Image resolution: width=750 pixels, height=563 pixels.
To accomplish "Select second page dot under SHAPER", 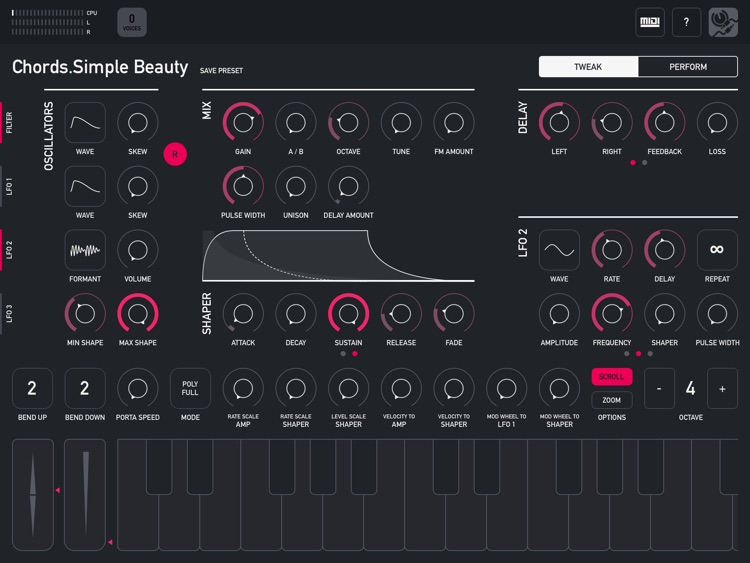I will pyautogui.click(x=354, y=354).
